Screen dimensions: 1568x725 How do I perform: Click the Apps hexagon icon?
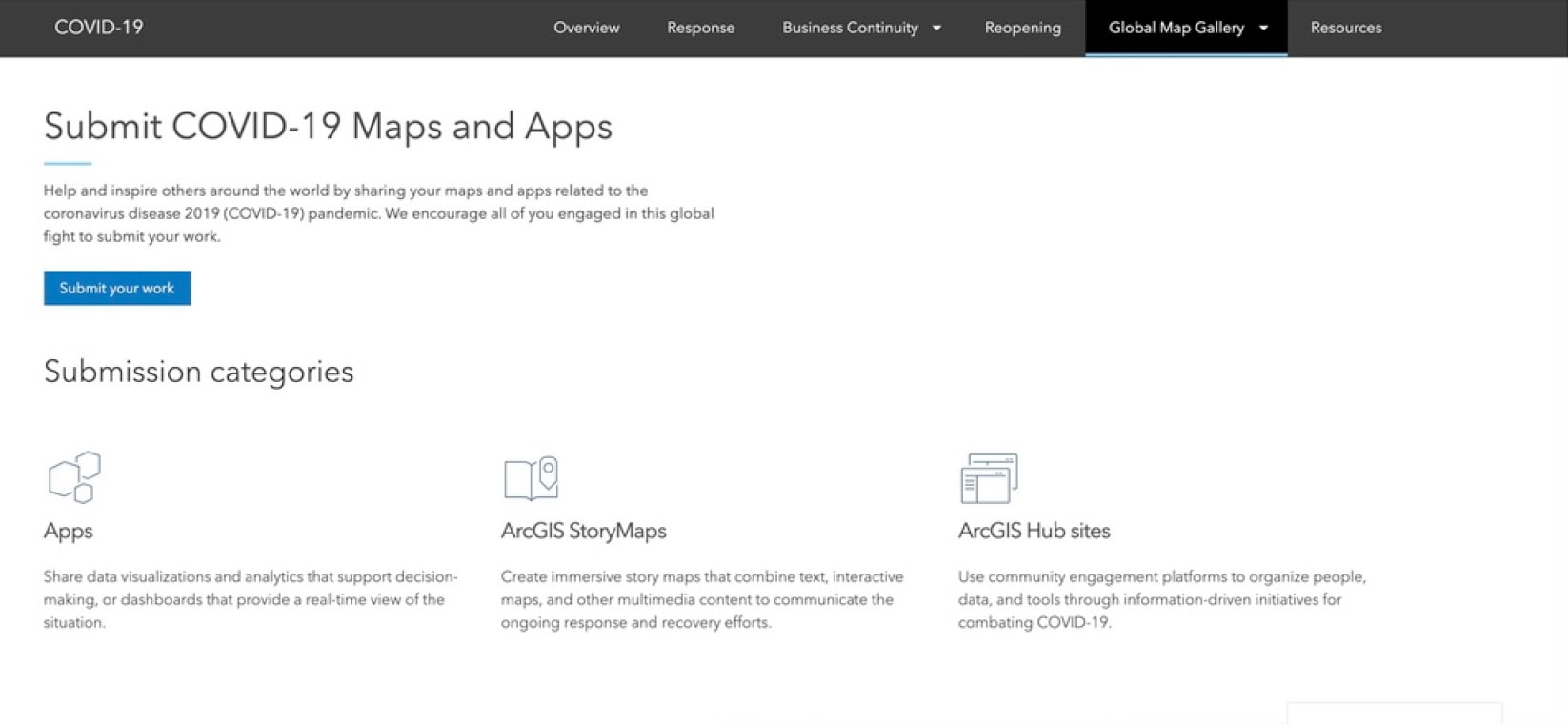coord(74,476)
